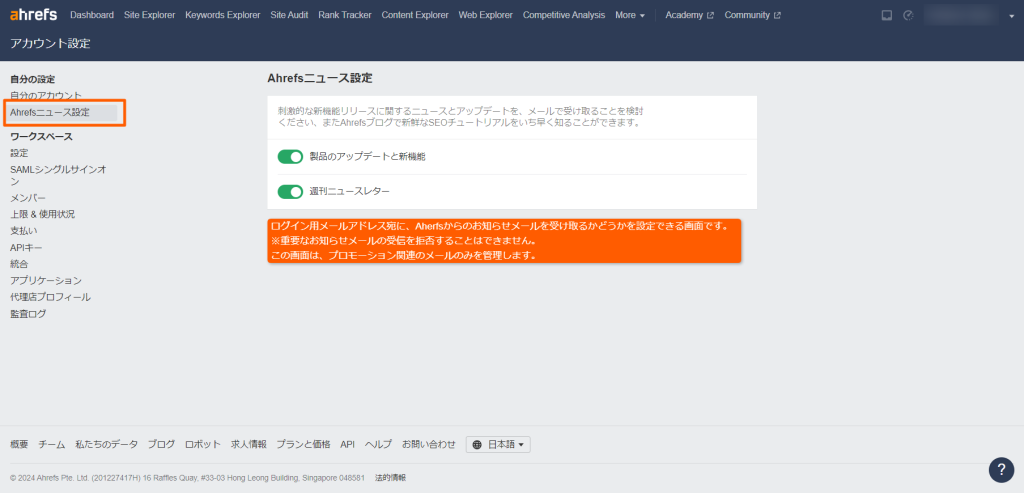Click the 週刊ニュースレター label
Viewport: 1024px width, 493px height.
click(x=349, y=192)
